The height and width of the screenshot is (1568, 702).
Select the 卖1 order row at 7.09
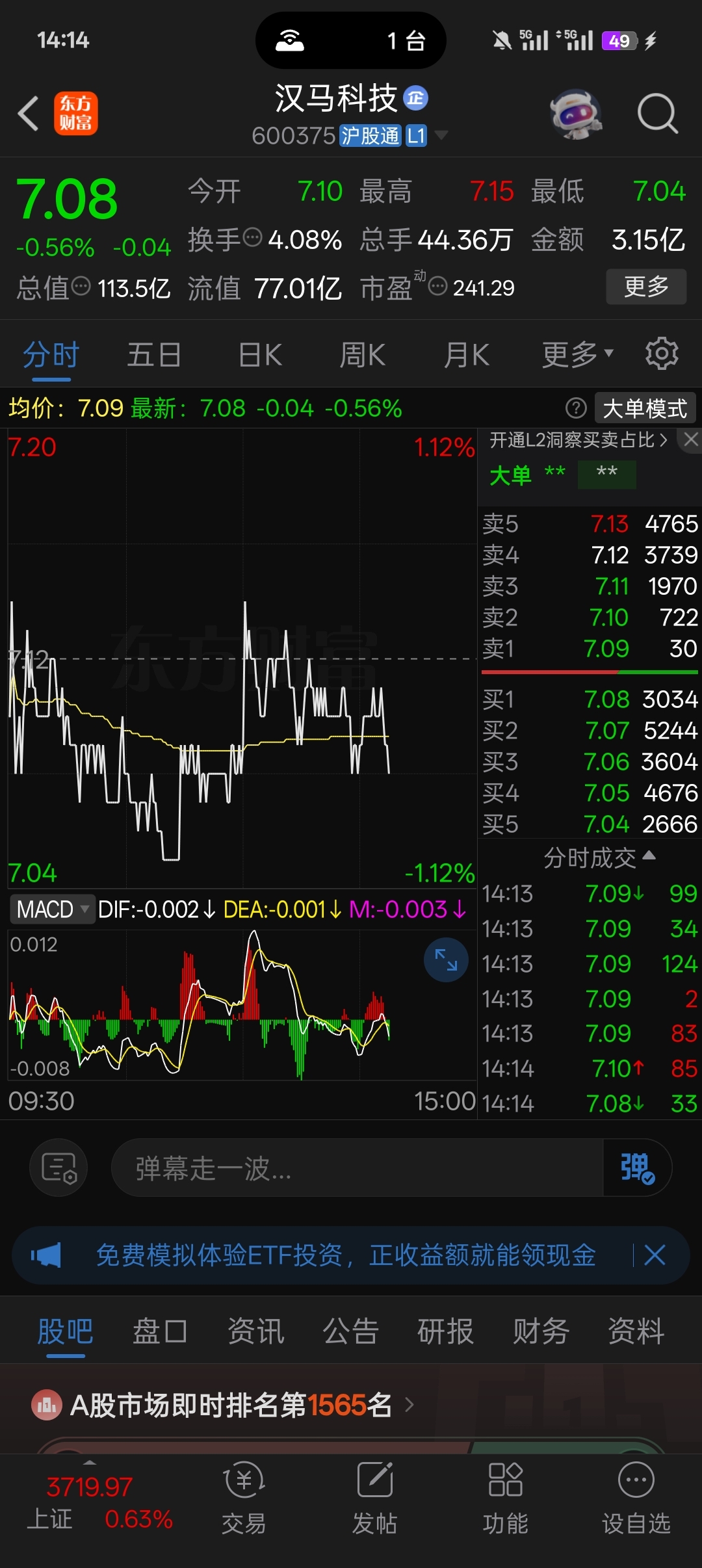coord(590,648)
